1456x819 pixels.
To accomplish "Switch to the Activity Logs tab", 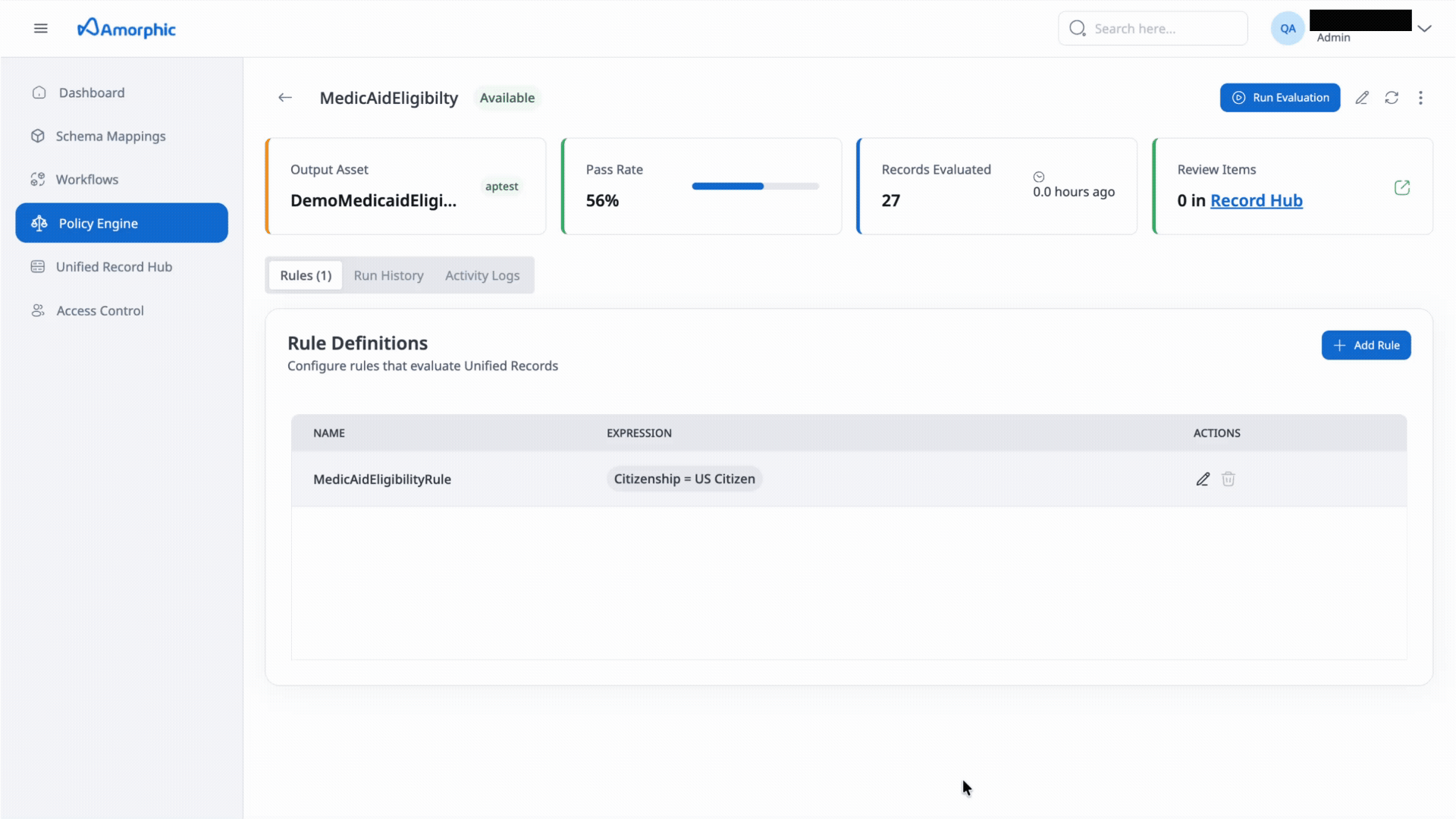I will pyautogui.click(x=482, y=275).
